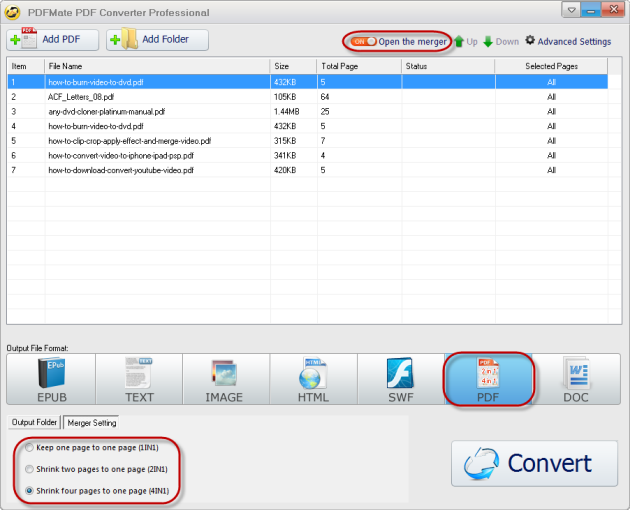This screenshot has height=510, width=630.
Task: Open the title bar dropdown menu arrow
Action: pyautogui.click(x=571, y=10)
